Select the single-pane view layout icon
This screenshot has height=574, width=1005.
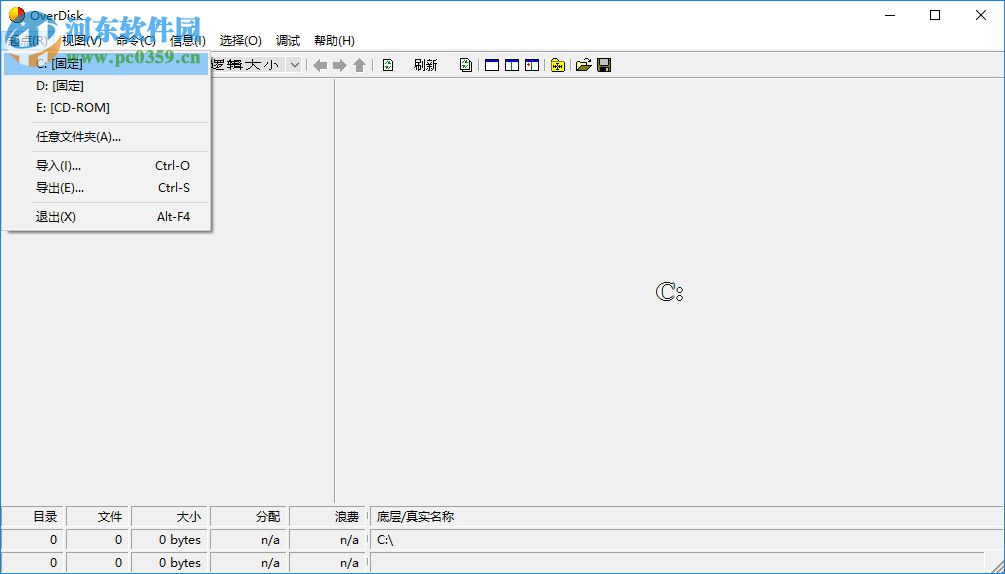[492, 65]
